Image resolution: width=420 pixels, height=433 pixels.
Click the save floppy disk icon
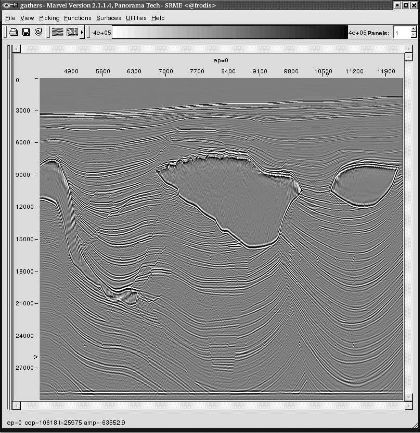coord(26,32)
